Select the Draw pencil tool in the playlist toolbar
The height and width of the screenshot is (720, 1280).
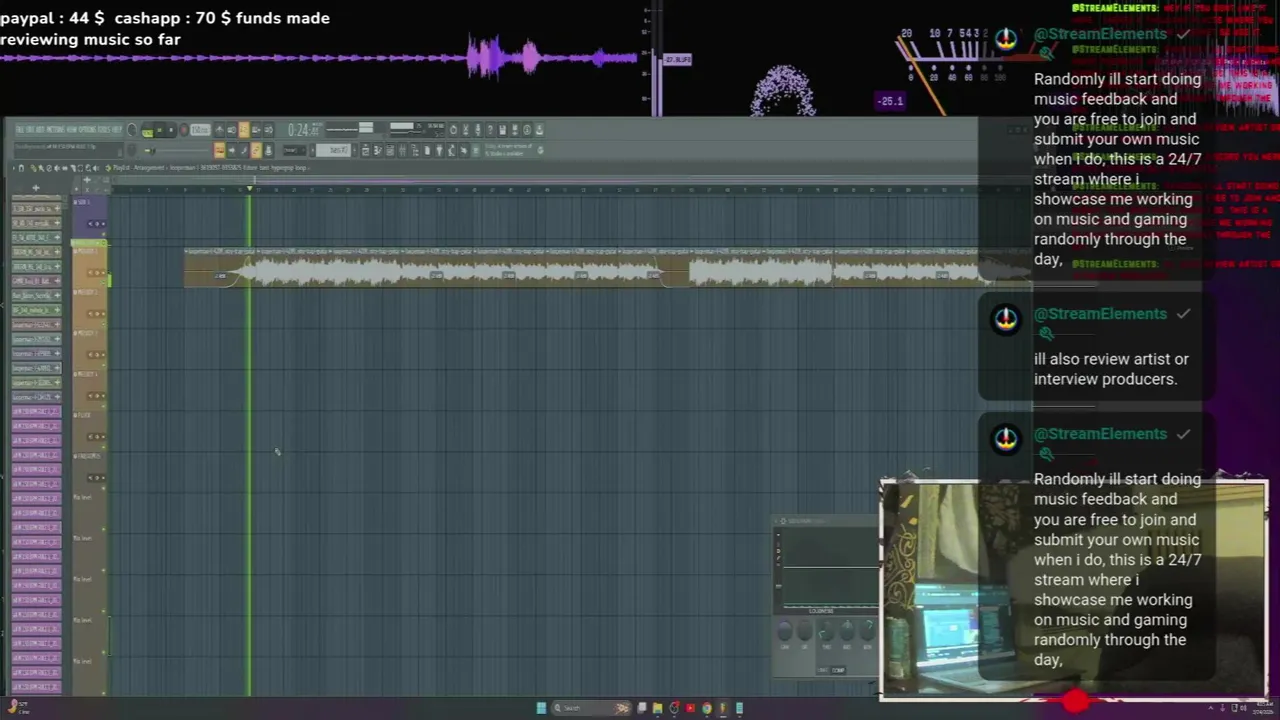click(33, 168)
